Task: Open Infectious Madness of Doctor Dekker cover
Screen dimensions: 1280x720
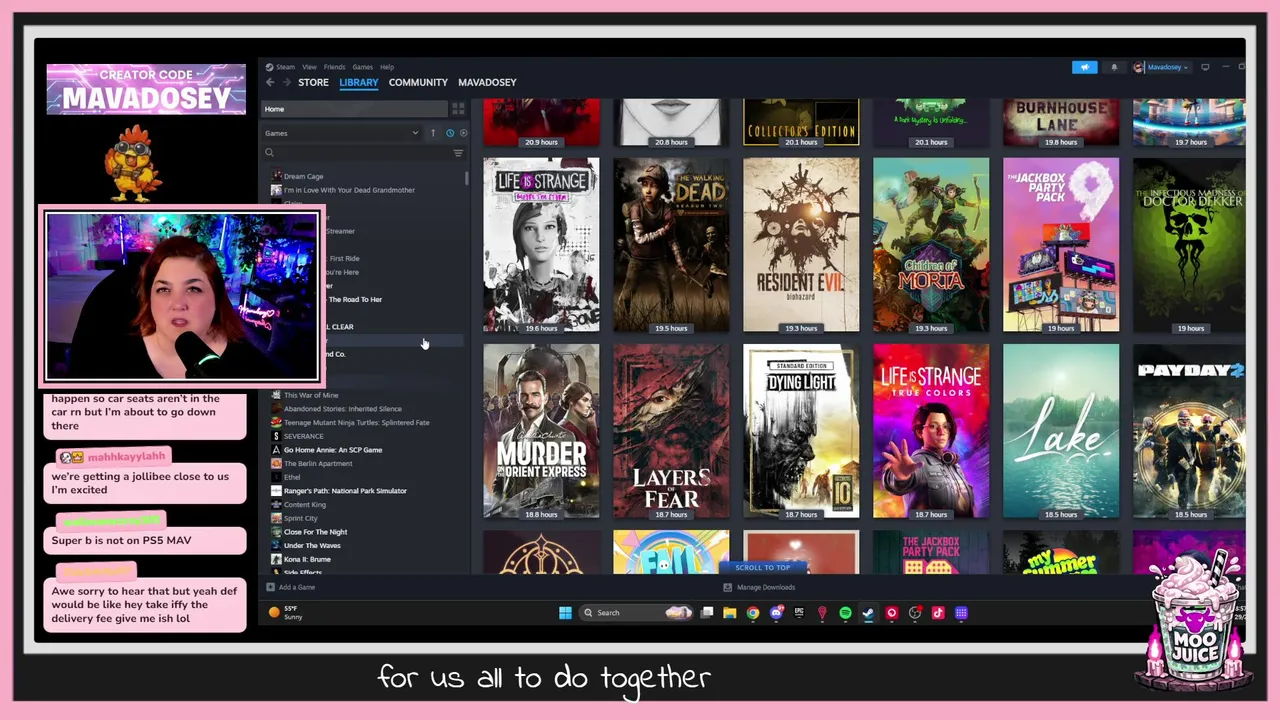Action: 1189,244
